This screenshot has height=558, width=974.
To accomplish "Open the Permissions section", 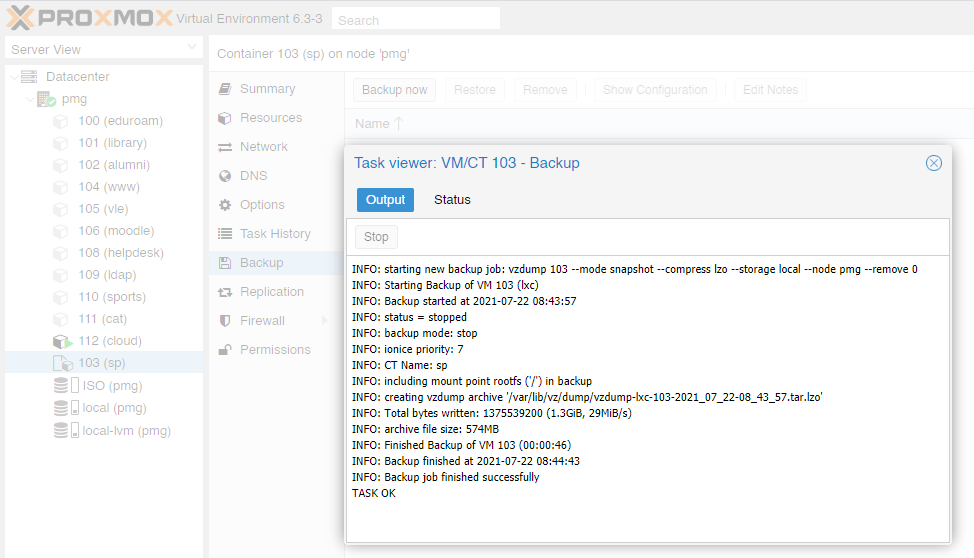I will 276,350.
